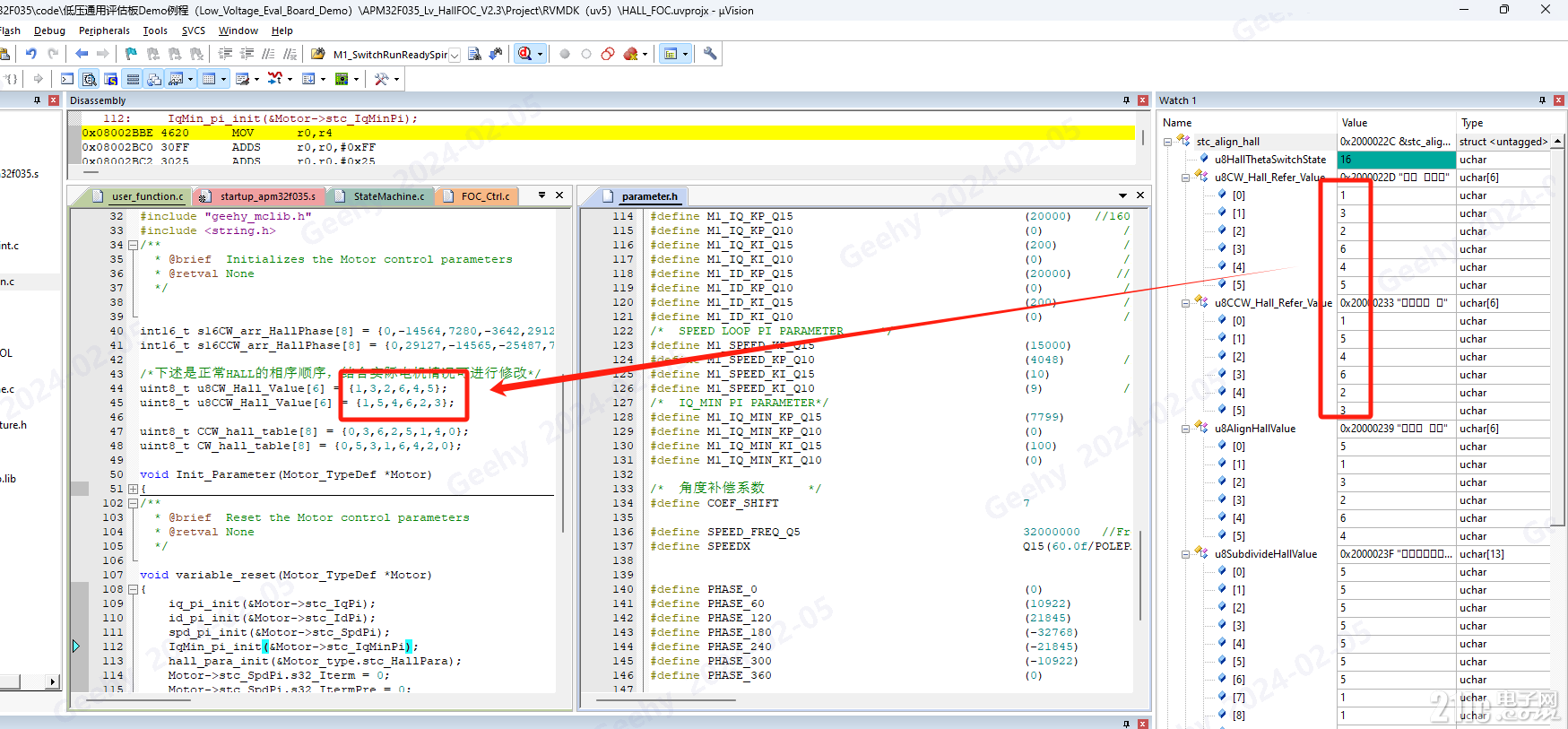Switch to the user_function.c tab
This screenshot has width=1568, height=729.
pyautogui.click(x=139, y=196)
